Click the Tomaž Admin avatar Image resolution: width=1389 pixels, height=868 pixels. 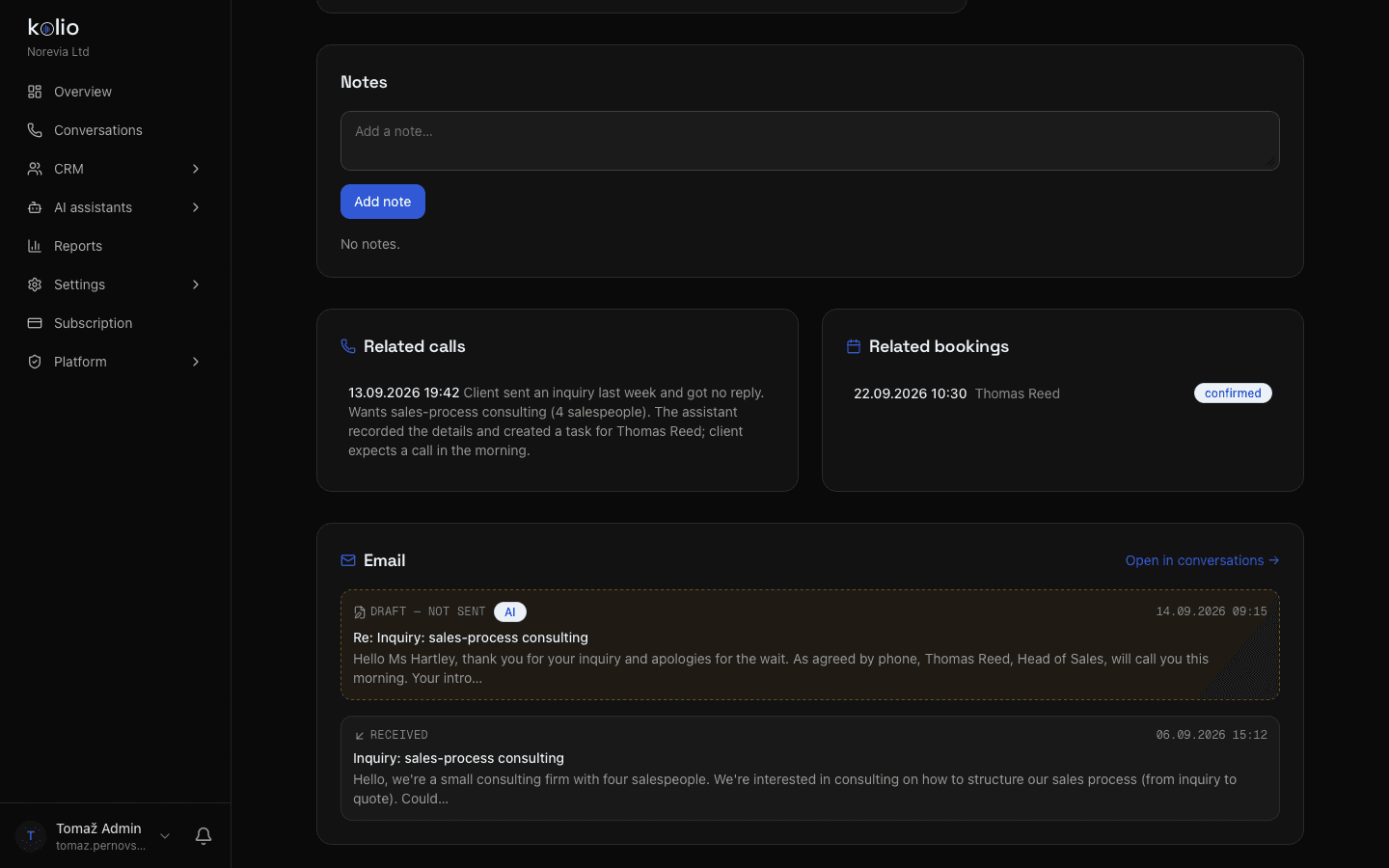31,836
